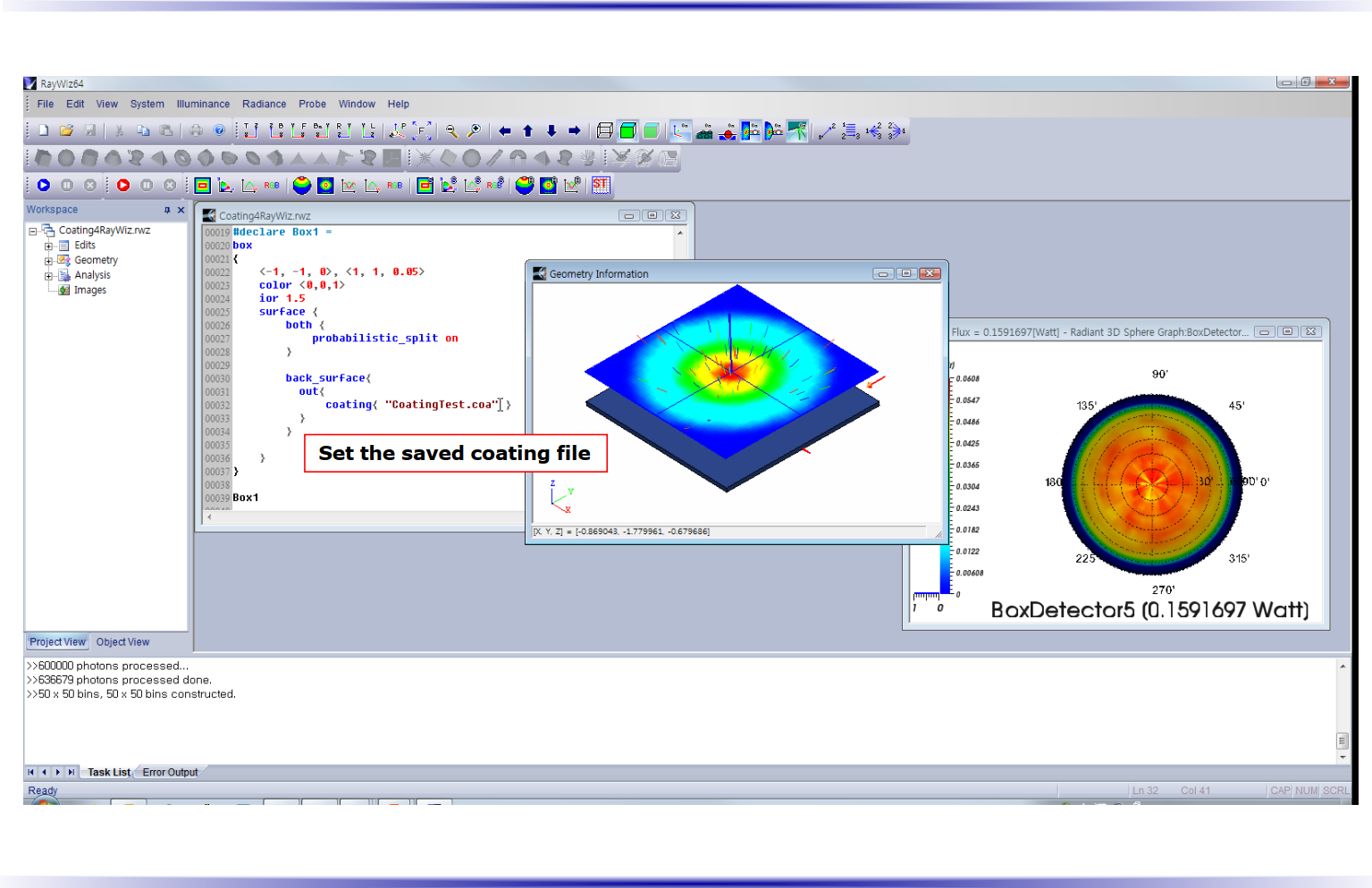Click the blue left arrow icon

pos(505,131)
